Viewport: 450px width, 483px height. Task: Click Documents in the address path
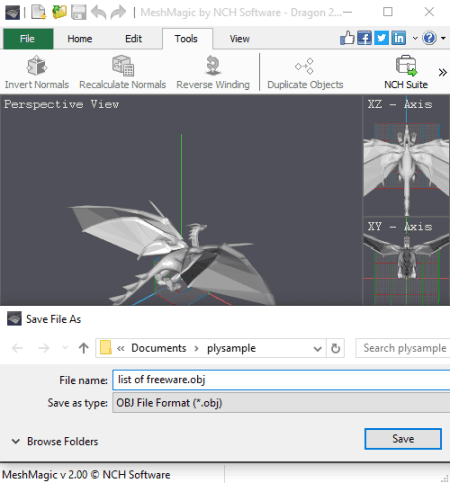click(x=159, y=348)
